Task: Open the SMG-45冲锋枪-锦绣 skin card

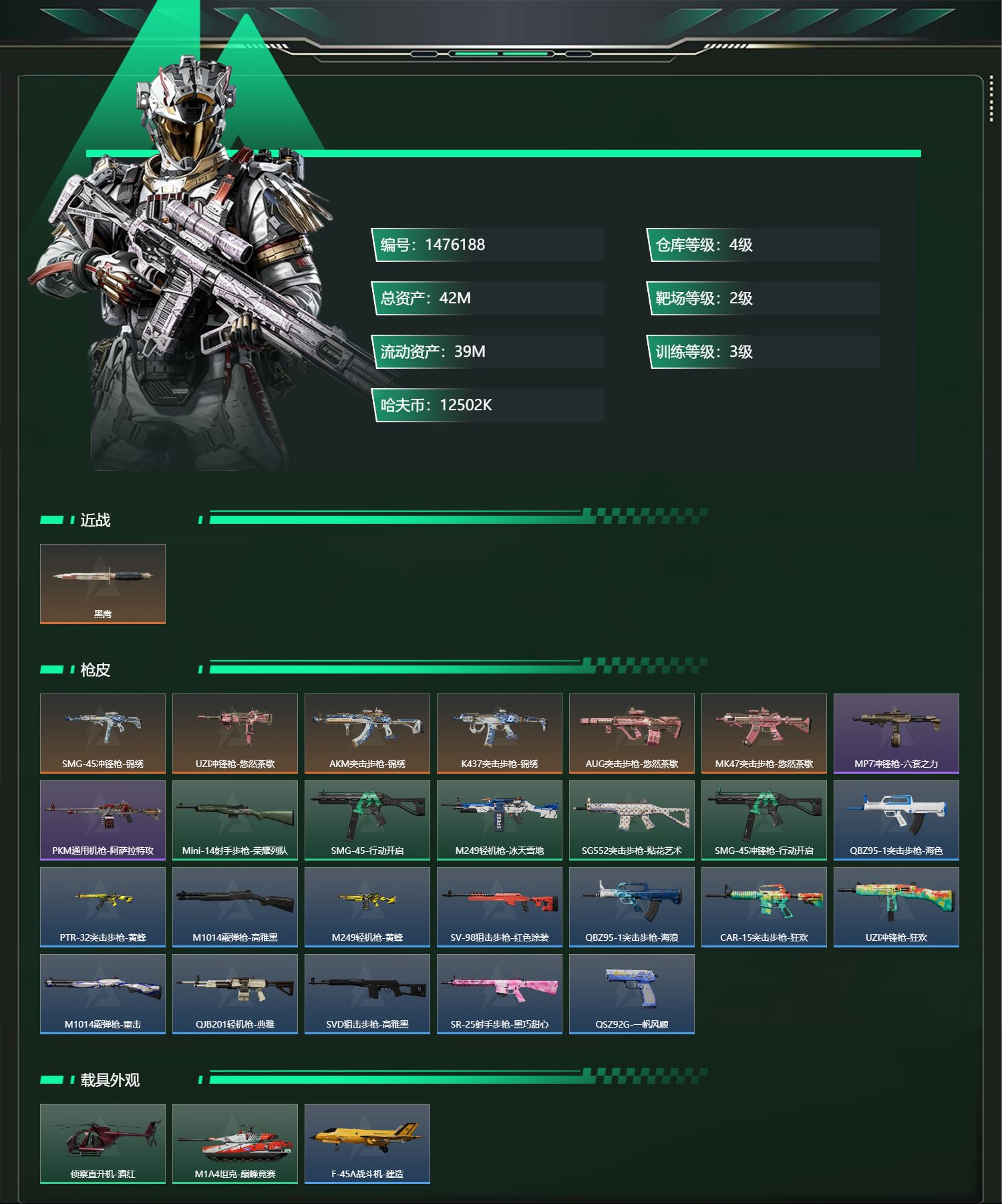Action: (x=103, y=734)
